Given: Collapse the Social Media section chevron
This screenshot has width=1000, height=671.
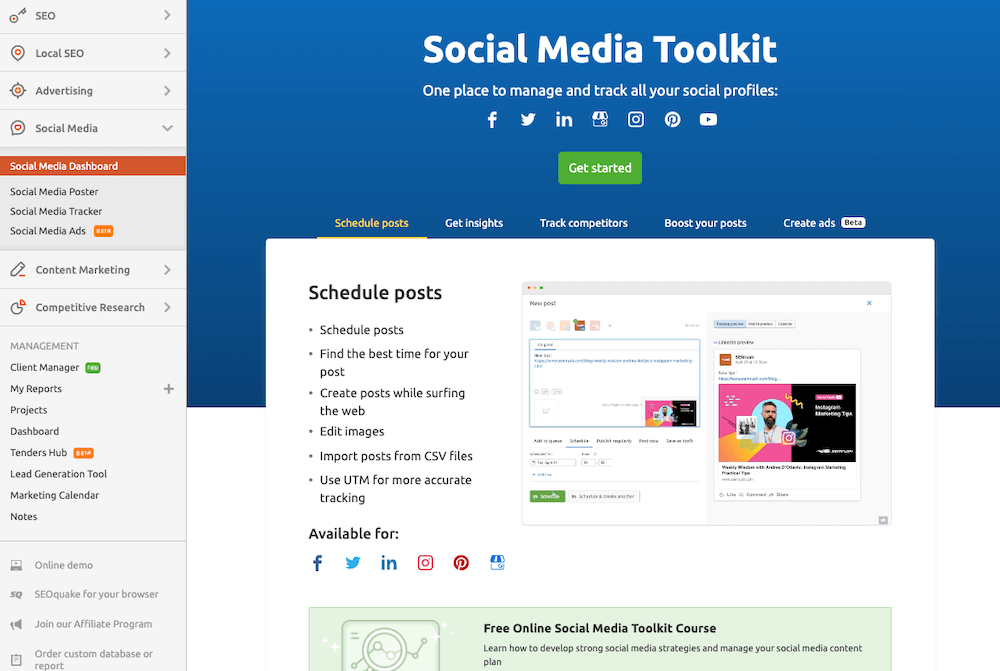Looking at the screenshot, I should 167,128.
